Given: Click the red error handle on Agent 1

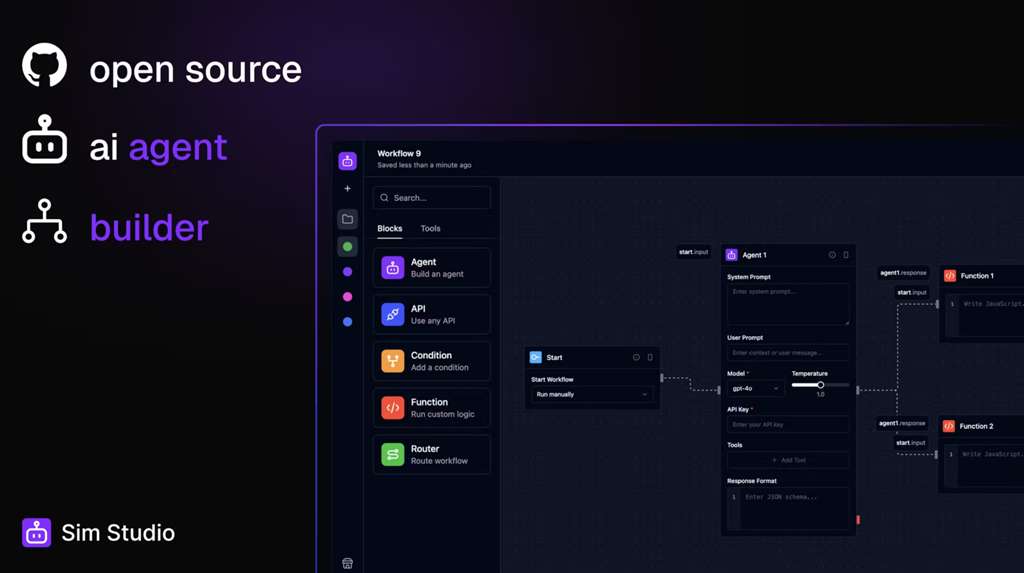Looking at the screenshot, I should [858, 520].
